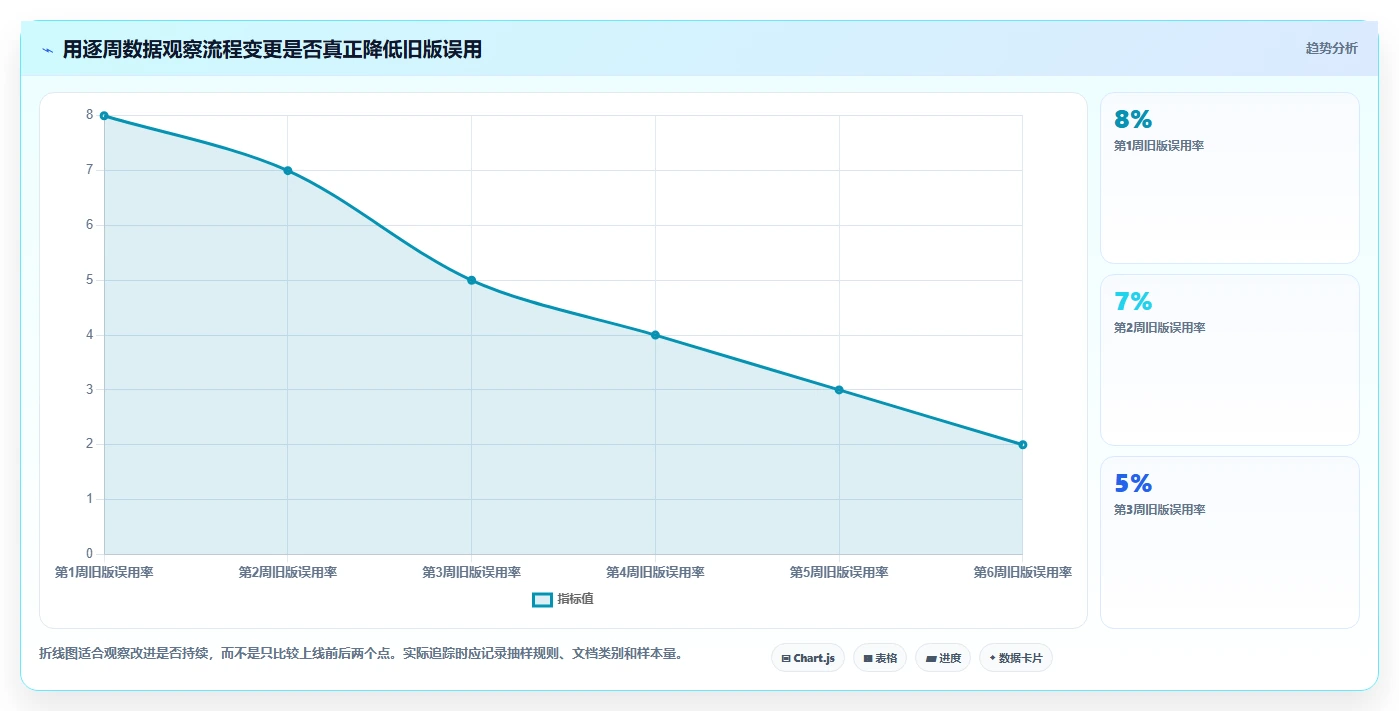Click the 趋势分析 label in the header
Image resolution: width=1399 pixels, height=711 pixels.
click(x=1331, y=48)
